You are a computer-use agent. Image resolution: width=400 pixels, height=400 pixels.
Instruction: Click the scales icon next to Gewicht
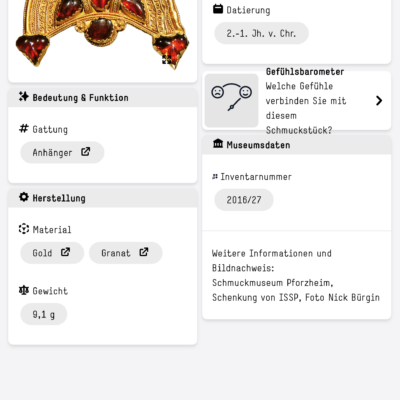24,290
